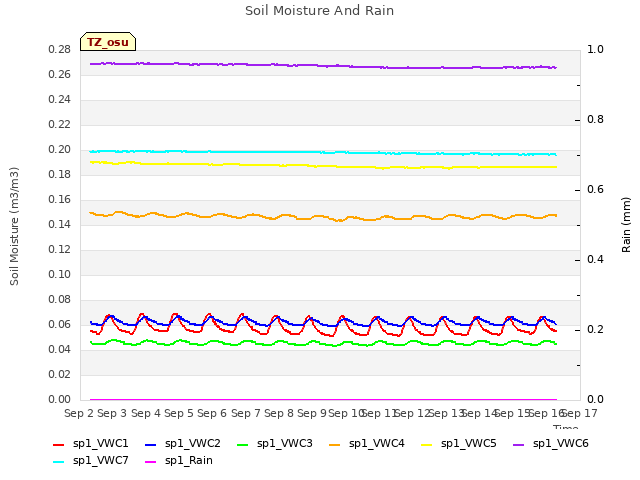This screenshot has height=480, width=640.
Task: Click the sp1_VWC4 legend entry
Action: [x=367, y=443]
